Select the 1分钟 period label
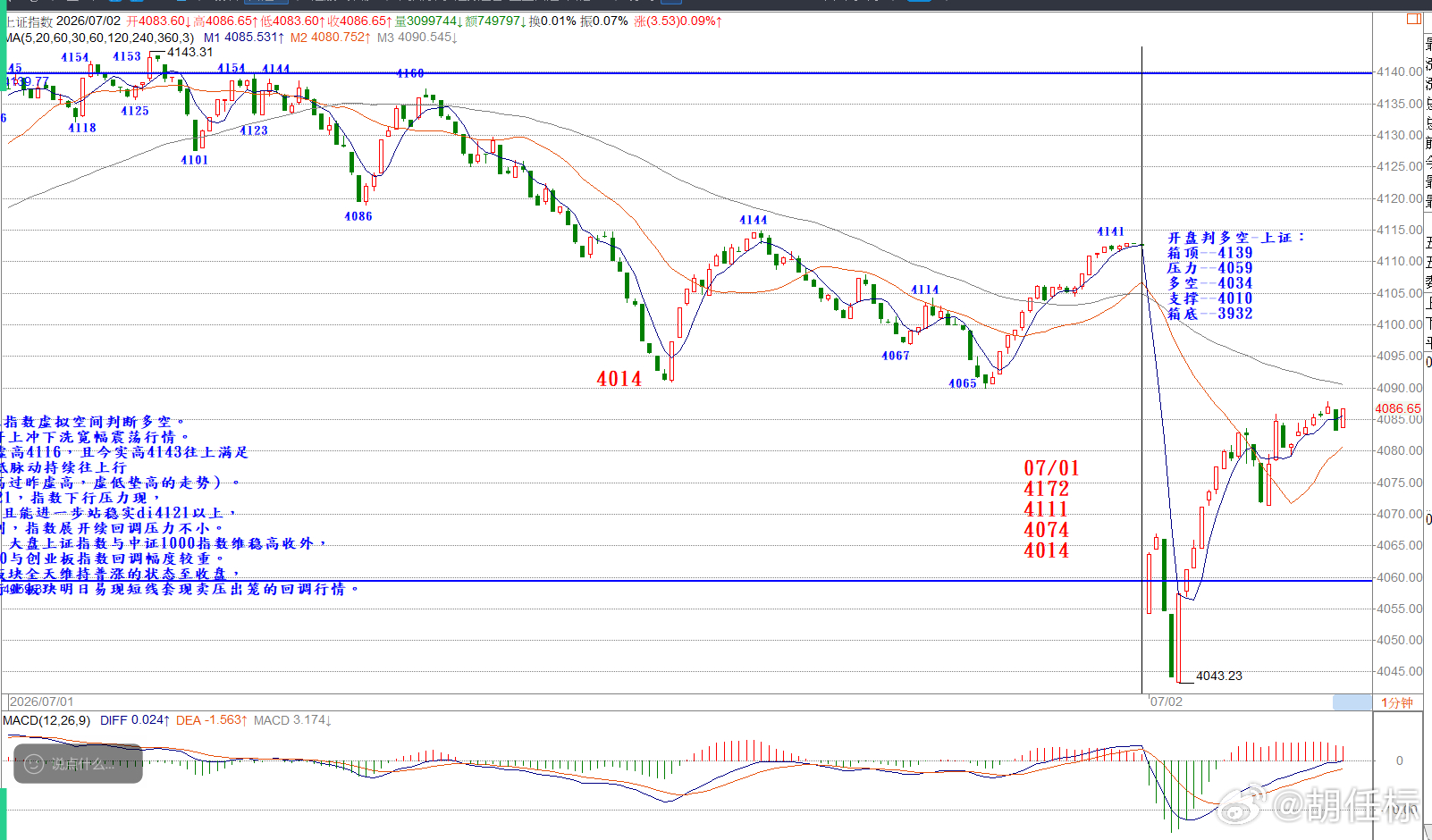Viewport: 1432px width, 840px height. (1397, 702)
